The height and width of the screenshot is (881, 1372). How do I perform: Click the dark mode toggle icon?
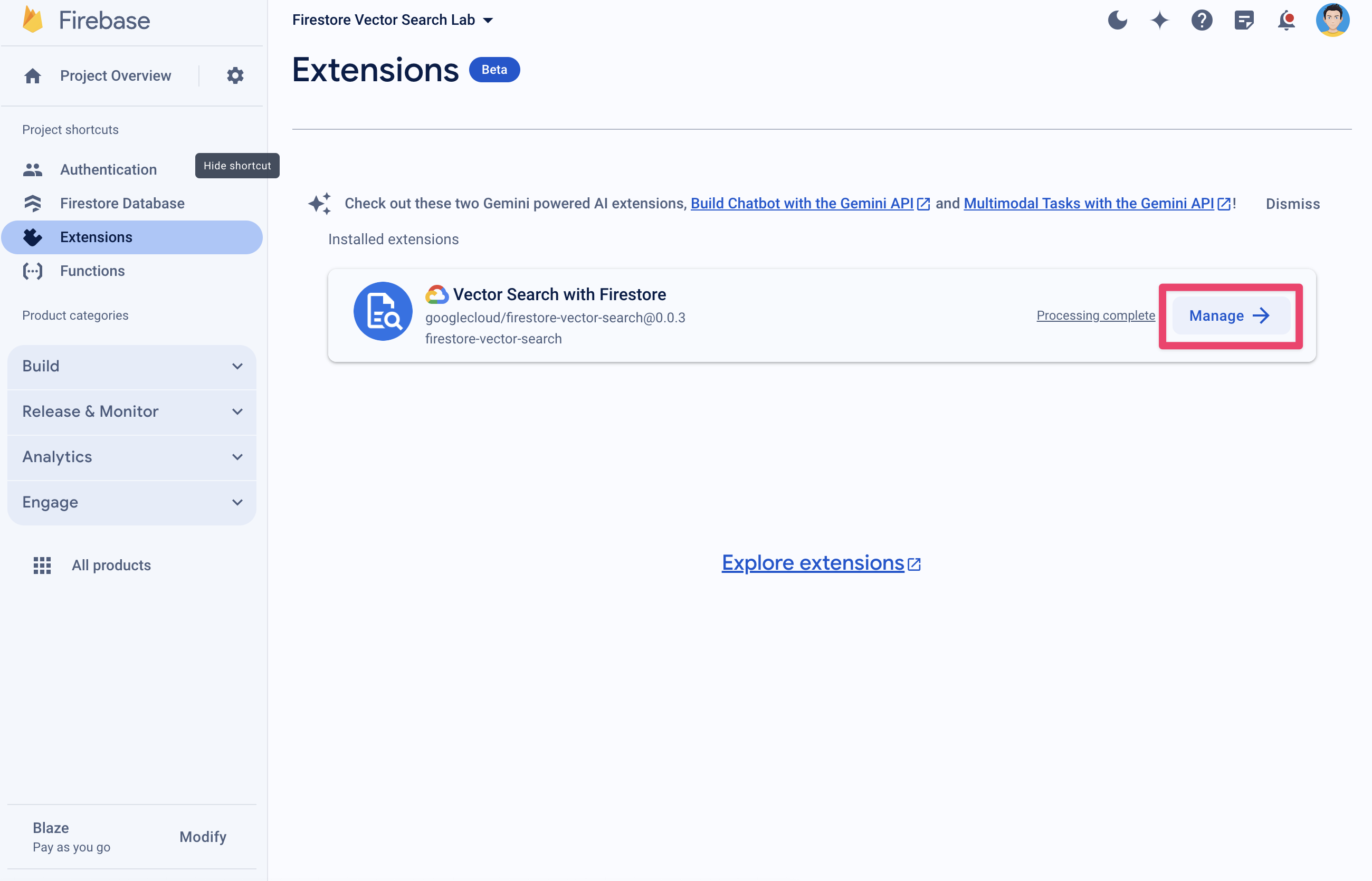click(x=1118, y=19)
